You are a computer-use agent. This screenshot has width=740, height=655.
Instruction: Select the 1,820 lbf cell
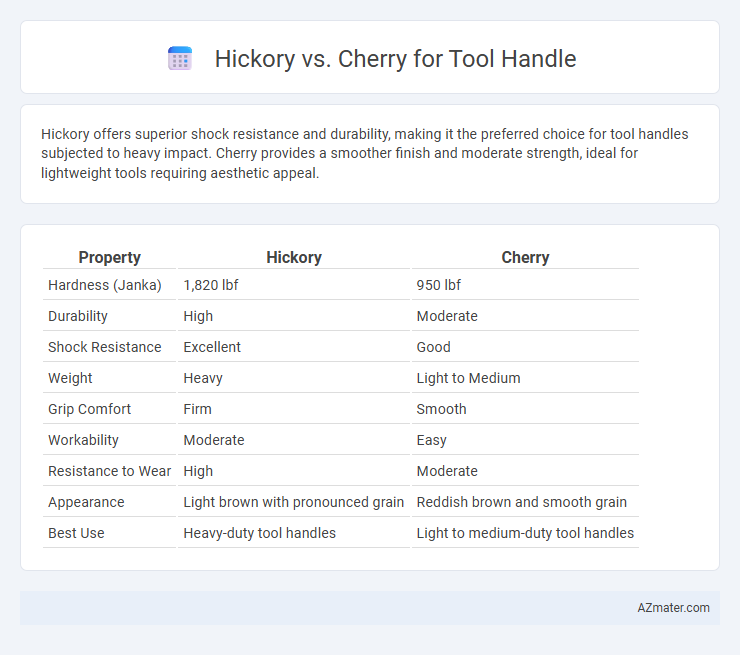click(x=294, y=285)
